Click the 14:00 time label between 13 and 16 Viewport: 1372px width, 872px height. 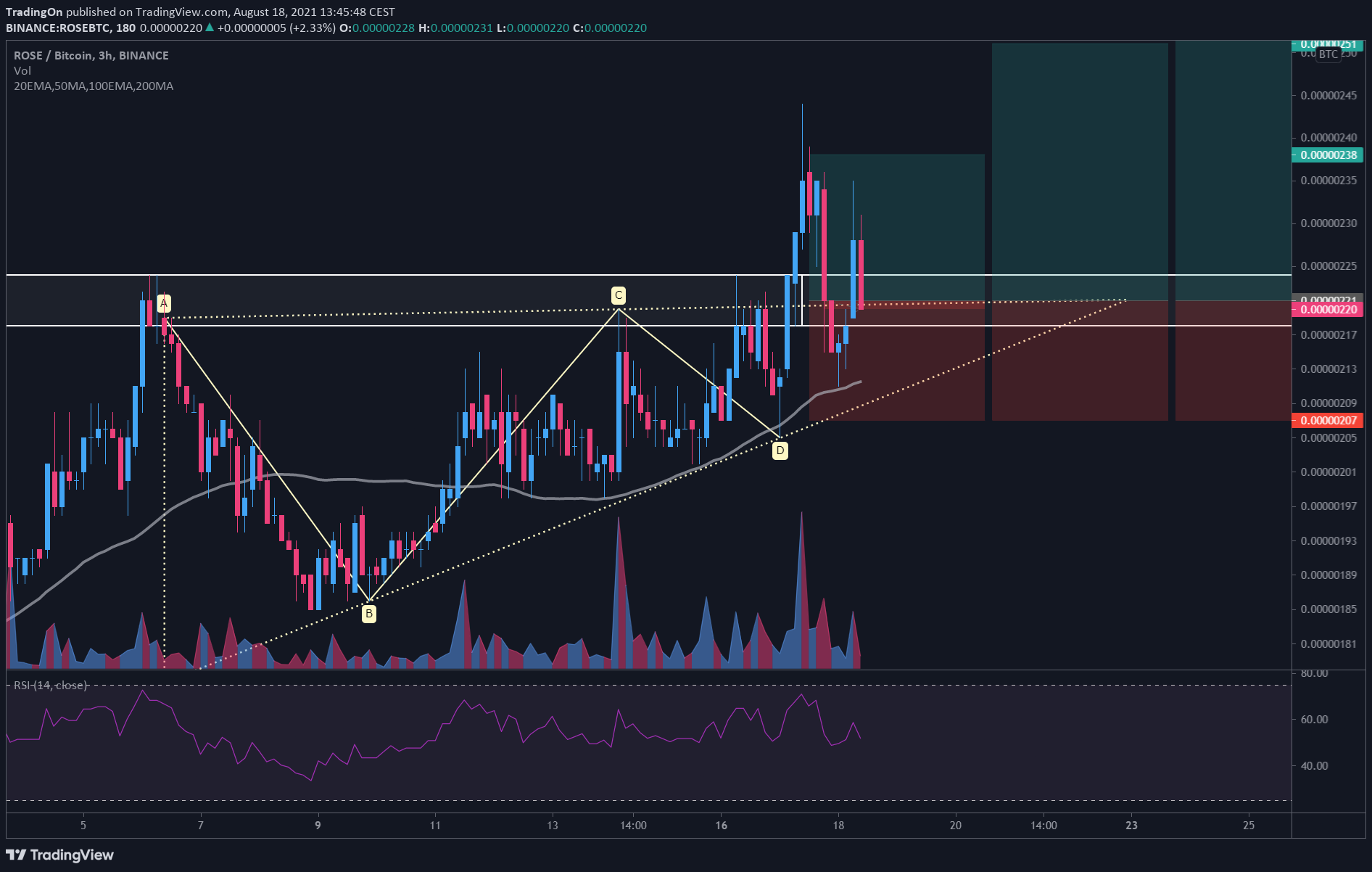click(x=633, y=826)
